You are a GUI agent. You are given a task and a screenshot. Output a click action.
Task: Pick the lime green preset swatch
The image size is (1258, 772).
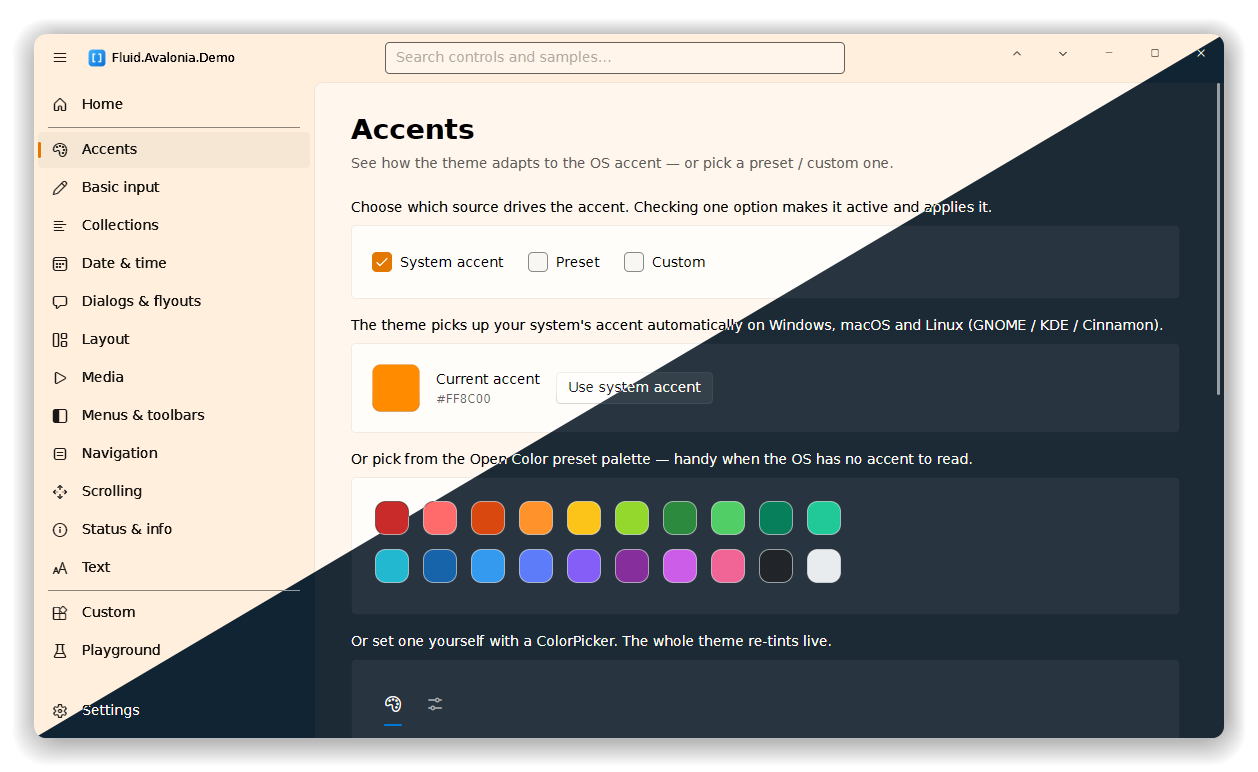632,518
